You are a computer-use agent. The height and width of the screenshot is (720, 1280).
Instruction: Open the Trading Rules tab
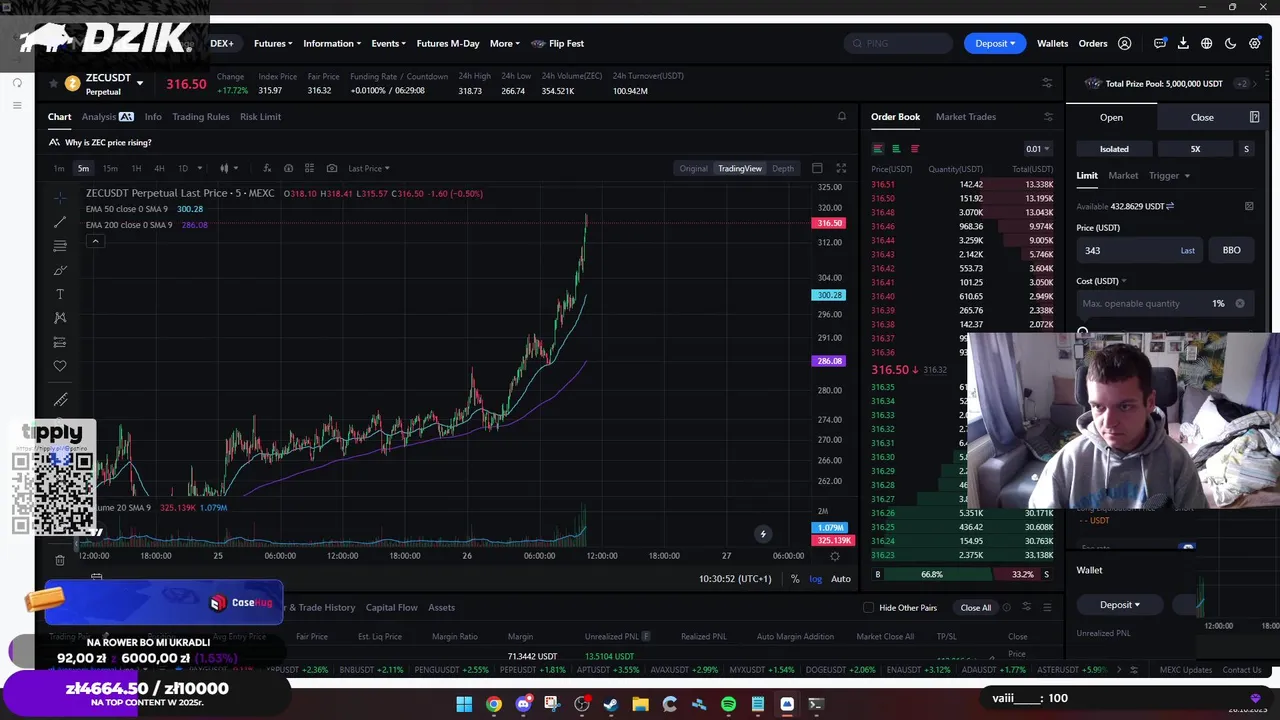(201, 117)
